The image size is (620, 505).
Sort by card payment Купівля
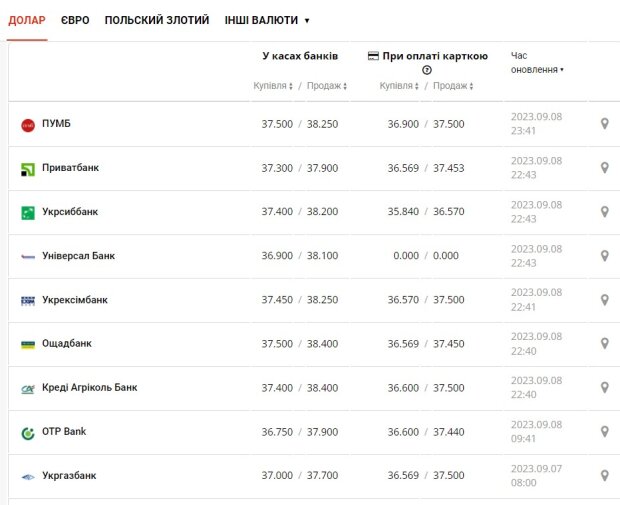coord(399,86)
